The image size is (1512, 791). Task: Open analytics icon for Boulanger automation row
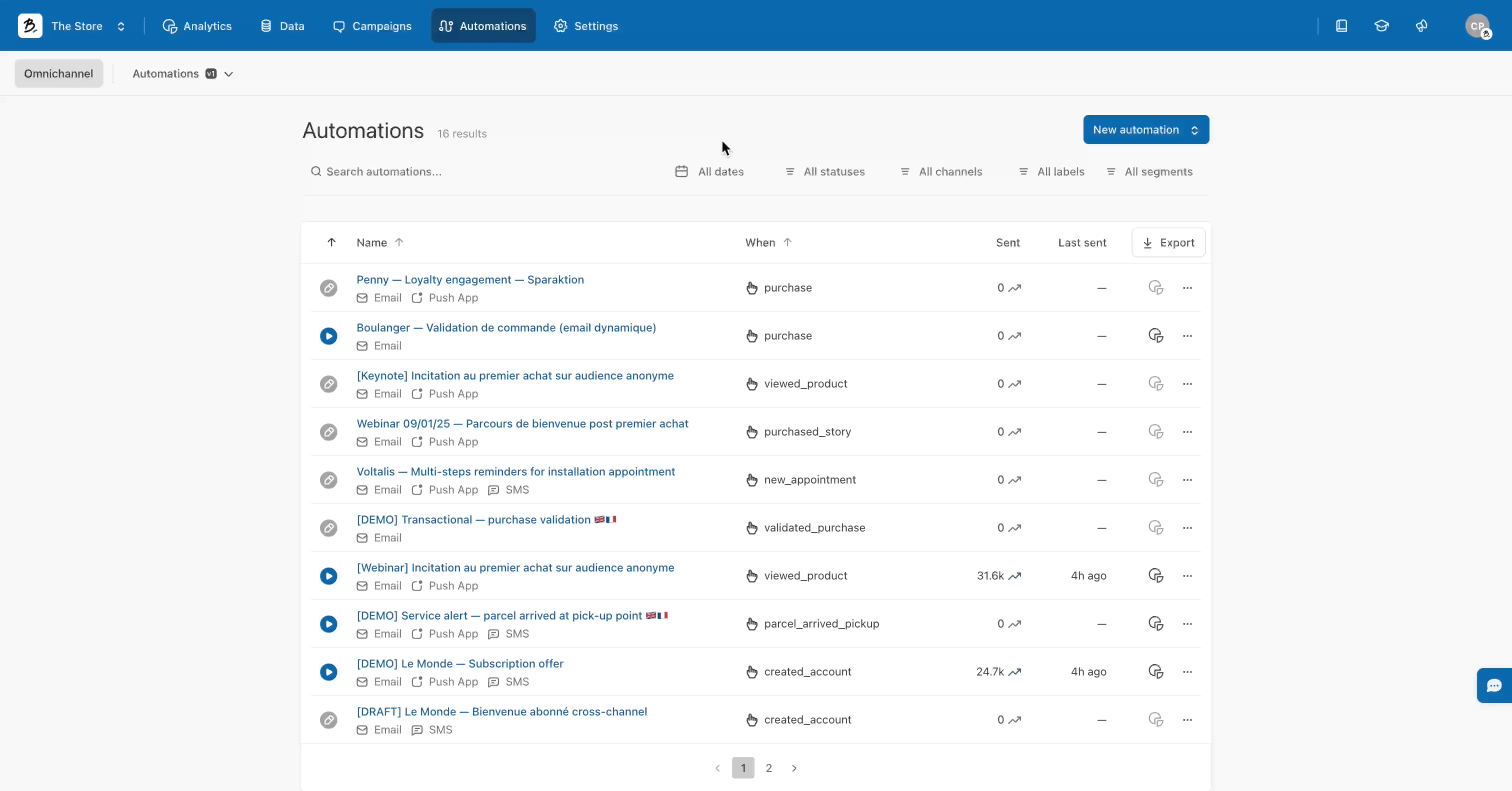[x=1155, y=335]
